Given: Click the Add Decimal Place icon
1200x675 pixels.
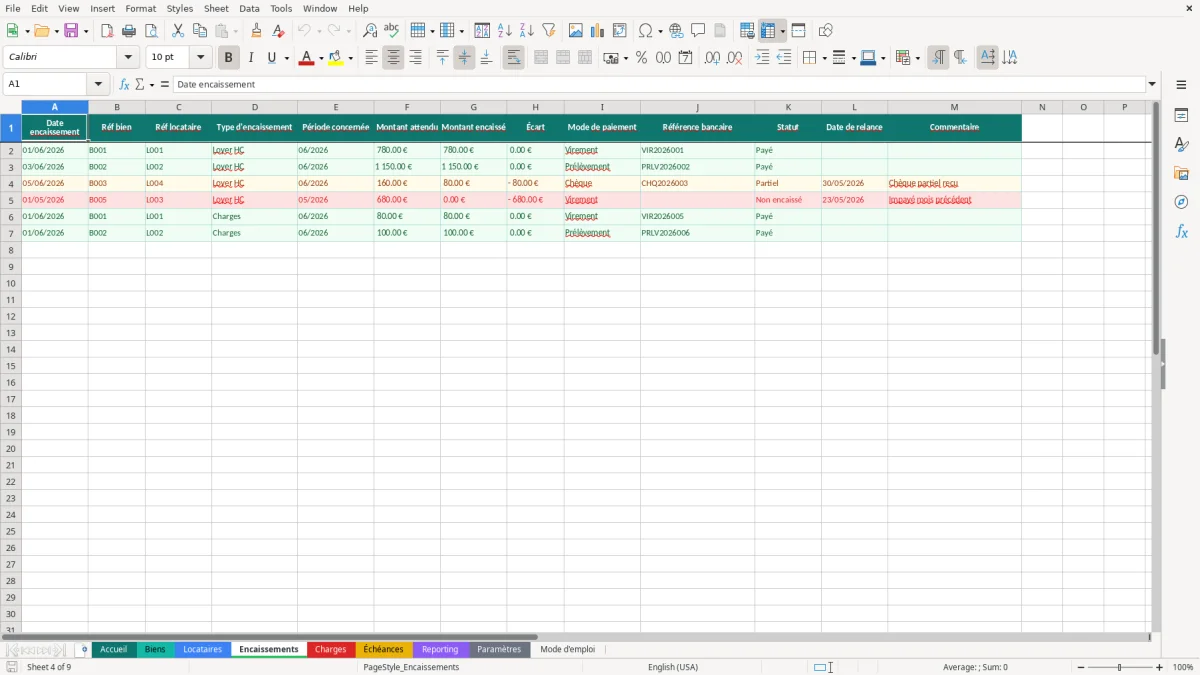Looking at the screenshot, I should pos(713,58).
